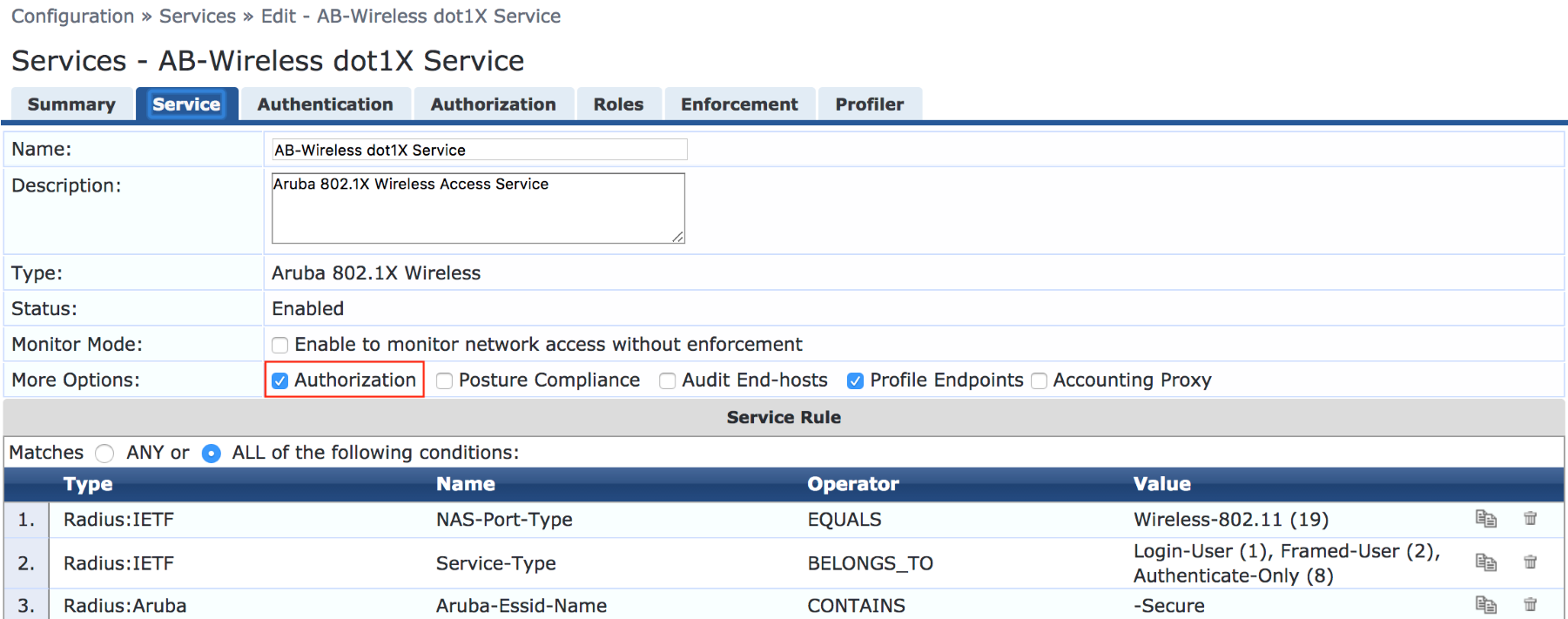Click the Name column header
This screenshot has width=1568, height=619.
(466, 484)
